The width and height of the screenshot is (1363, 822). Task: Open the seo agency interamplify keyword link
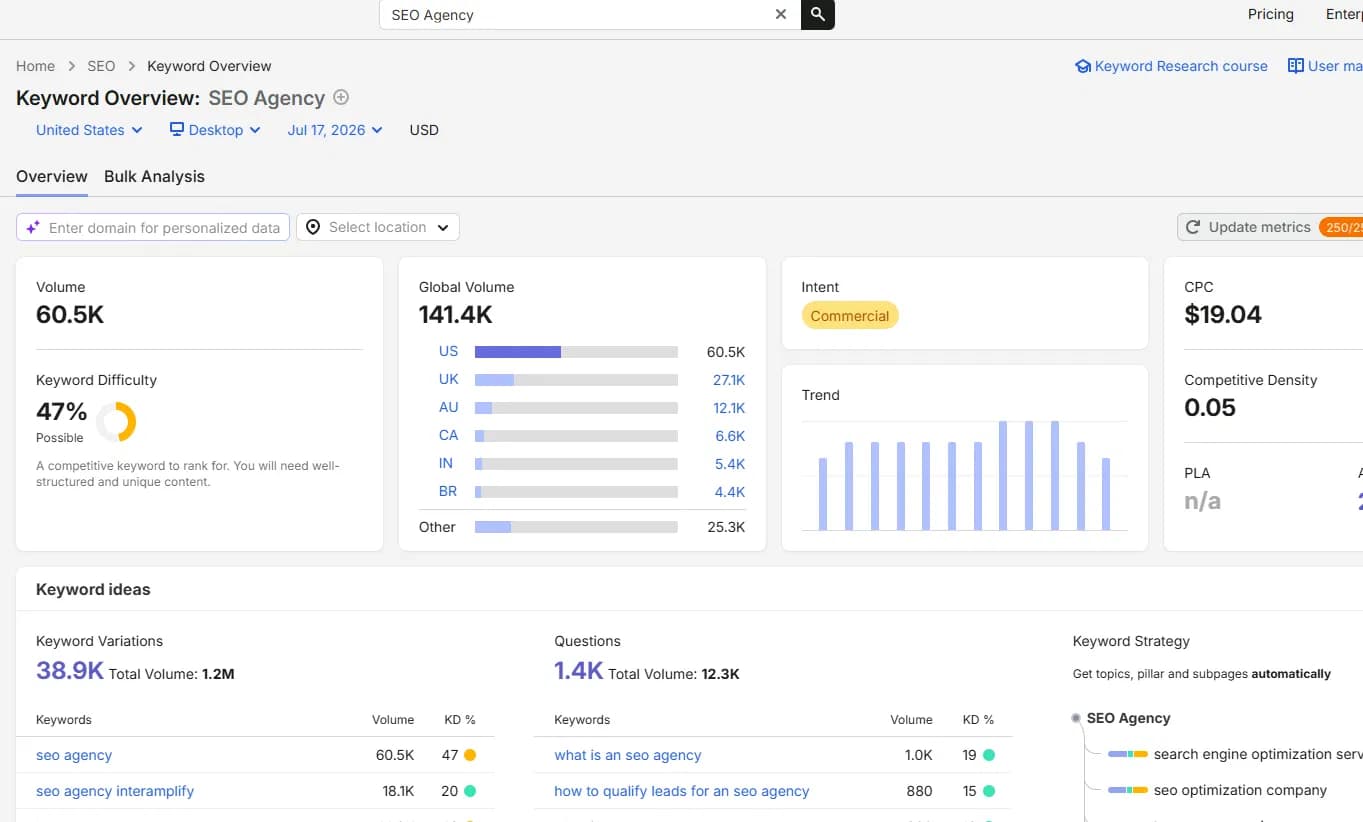click(115, 791)
